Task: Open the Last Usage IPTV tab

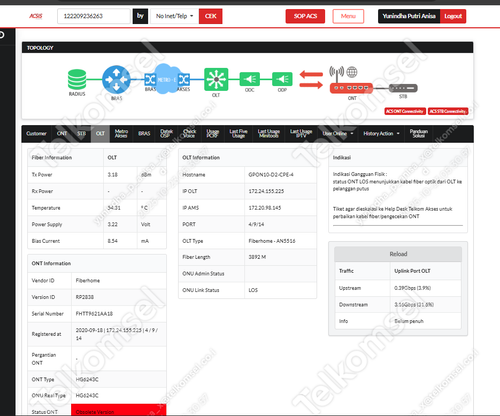Action: 301,134
